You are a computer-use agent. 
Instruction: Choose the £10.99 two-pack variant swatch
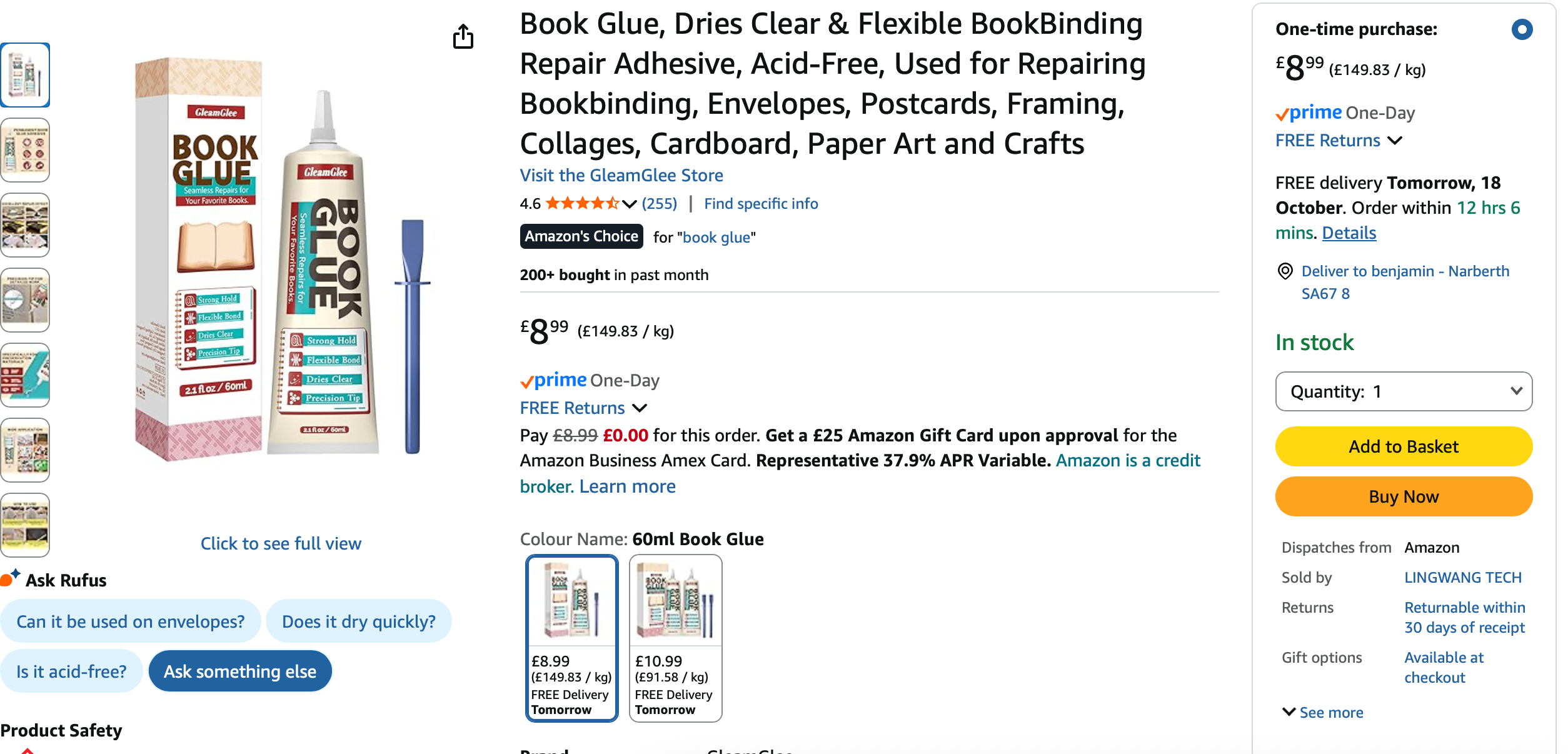(x=675, y=638)
